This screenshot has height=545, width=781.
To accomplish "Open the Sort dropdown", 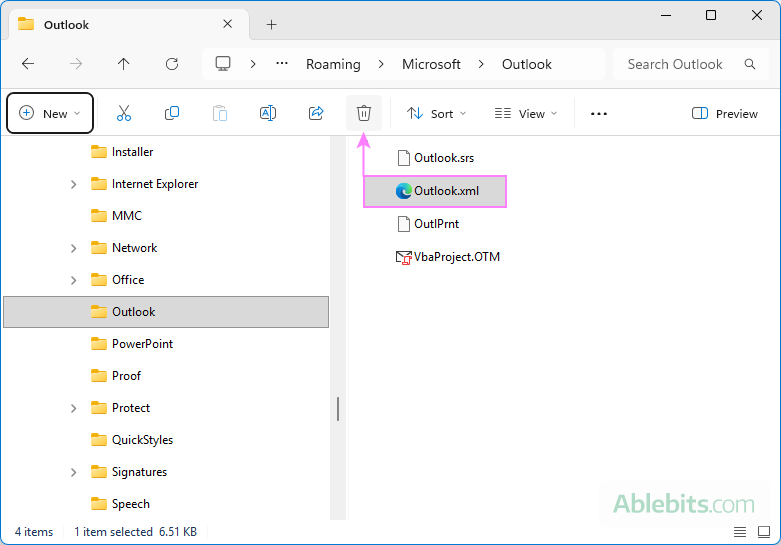I will (x=436, y=114).
